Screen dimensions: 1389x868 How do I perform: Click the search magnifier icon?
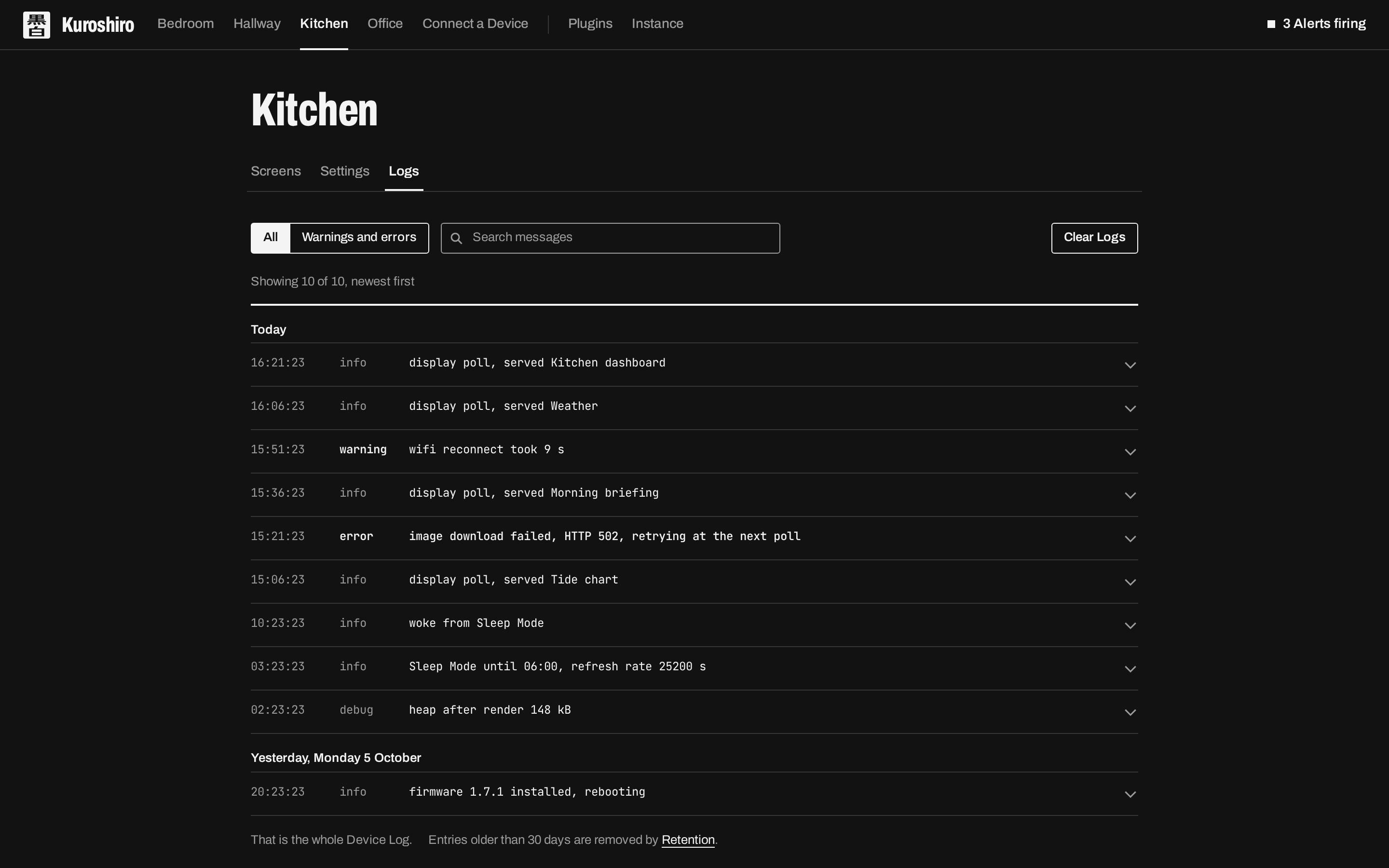tap(456, 238)
